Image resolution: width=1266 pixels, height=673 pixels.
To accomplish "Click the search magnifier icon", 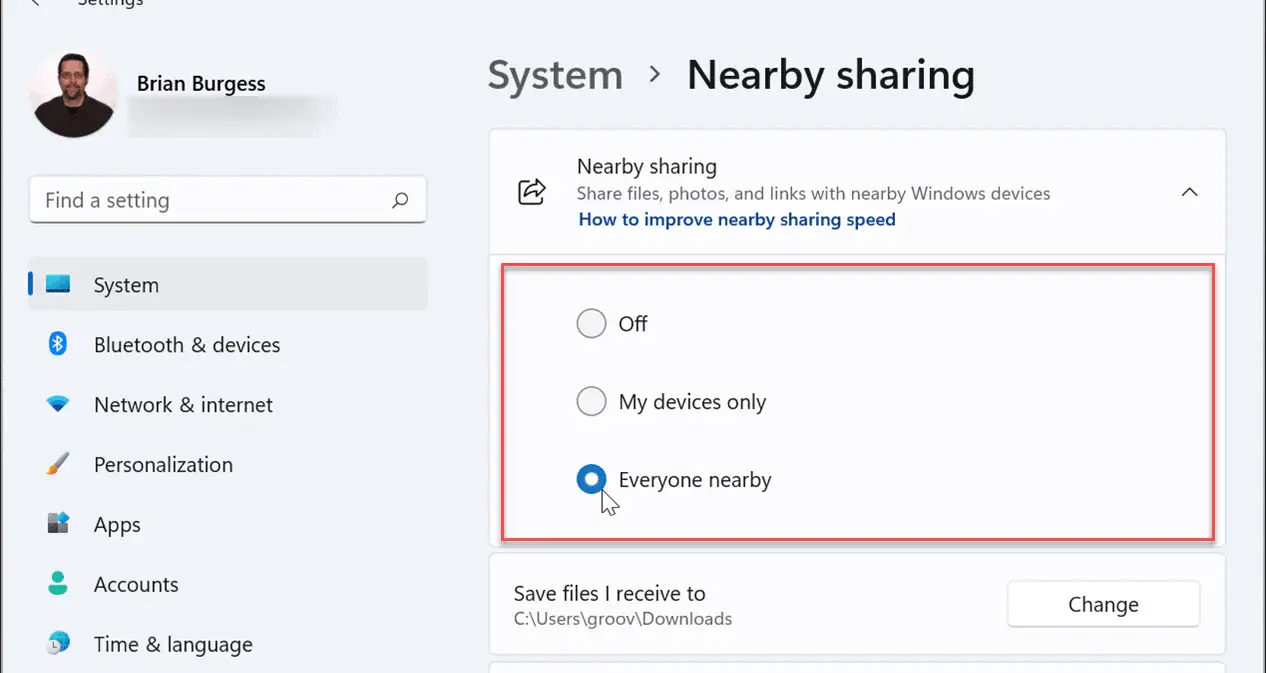I will pyautogui.click(x=400, y=201).
